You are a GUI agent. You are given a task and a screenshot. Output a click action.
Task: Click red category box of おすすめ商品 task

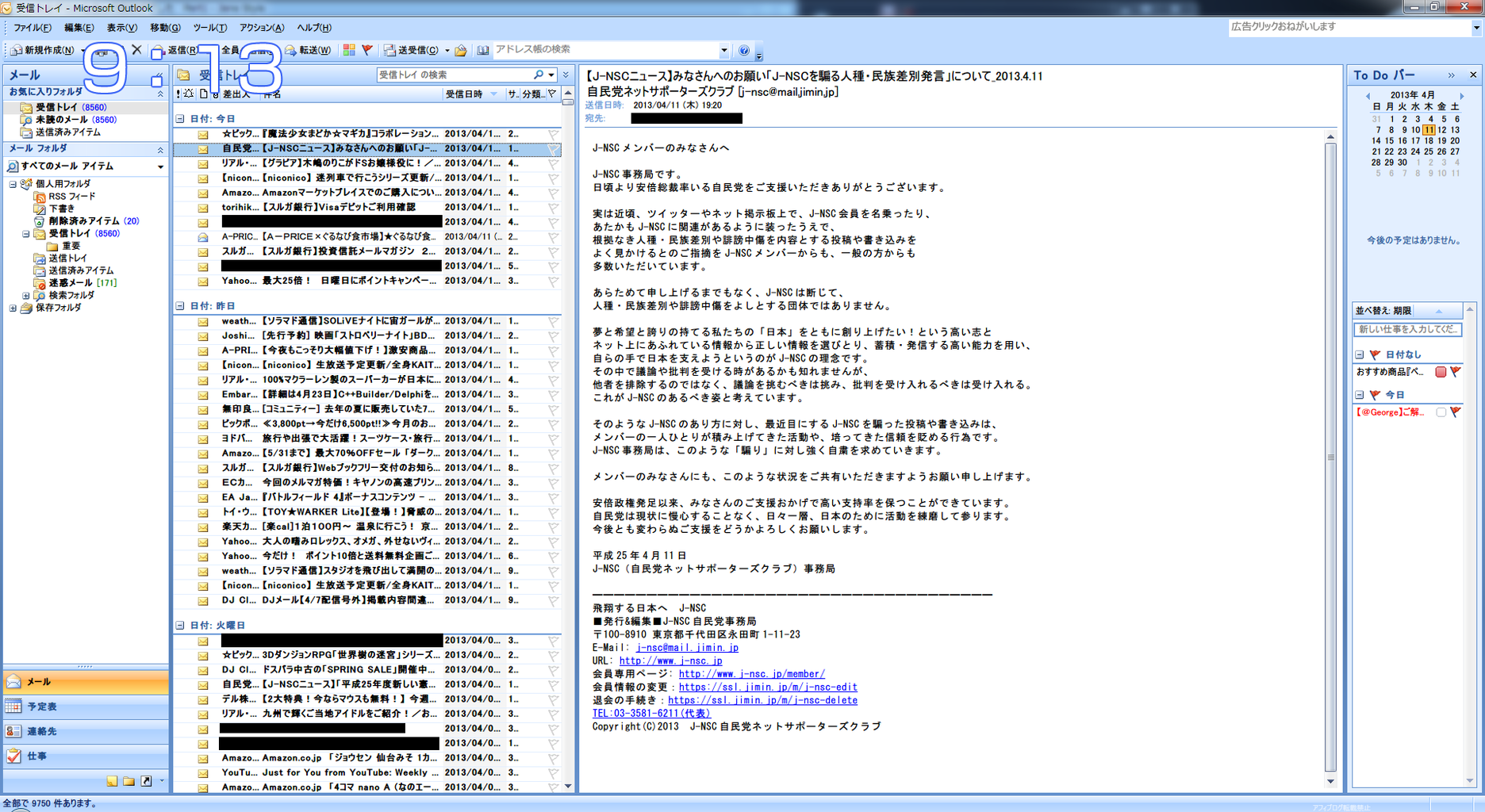(1441, 372)
